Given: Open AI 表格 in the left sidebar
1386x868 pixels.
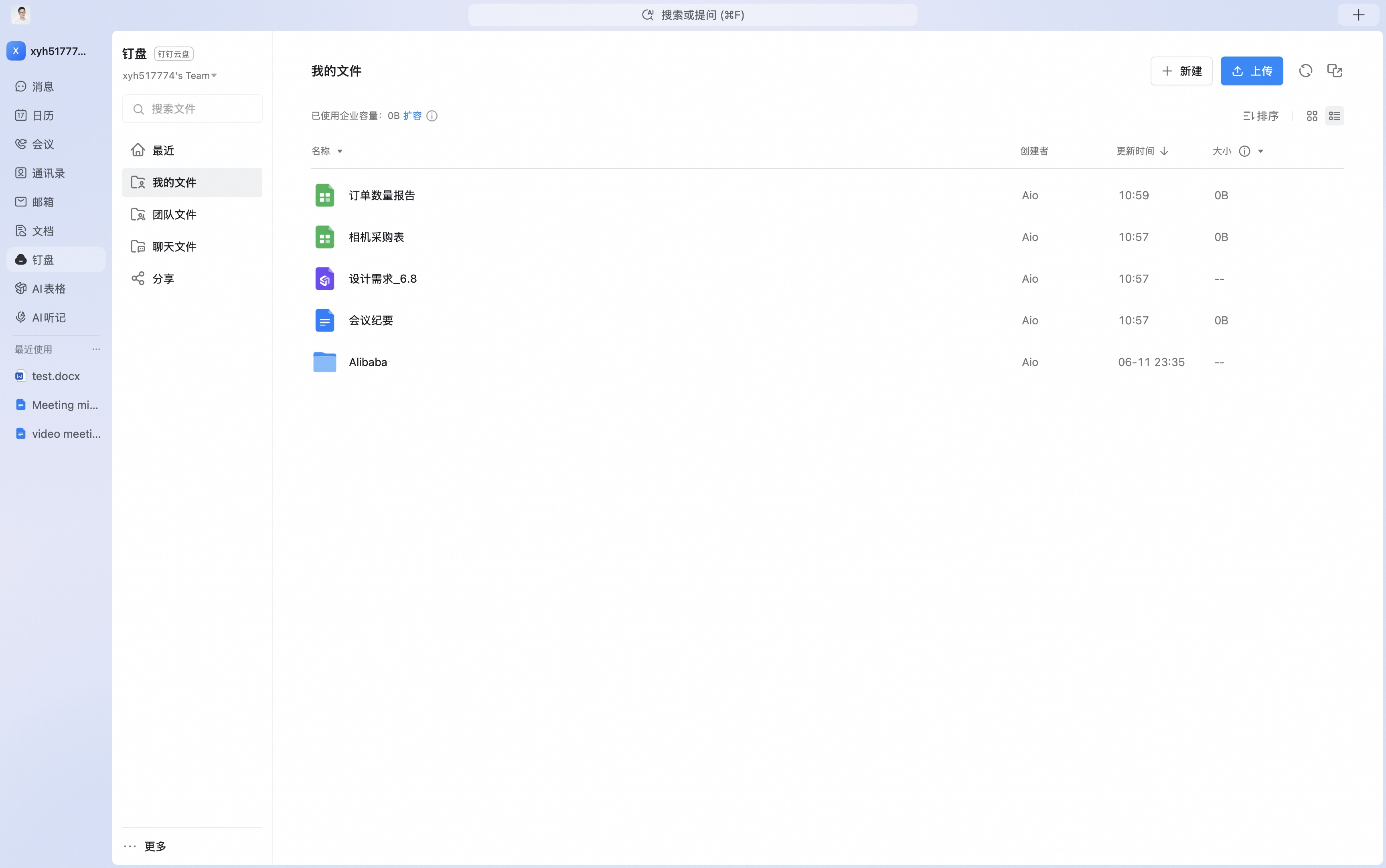Looking at the screenshot, I should coord(56,289).
